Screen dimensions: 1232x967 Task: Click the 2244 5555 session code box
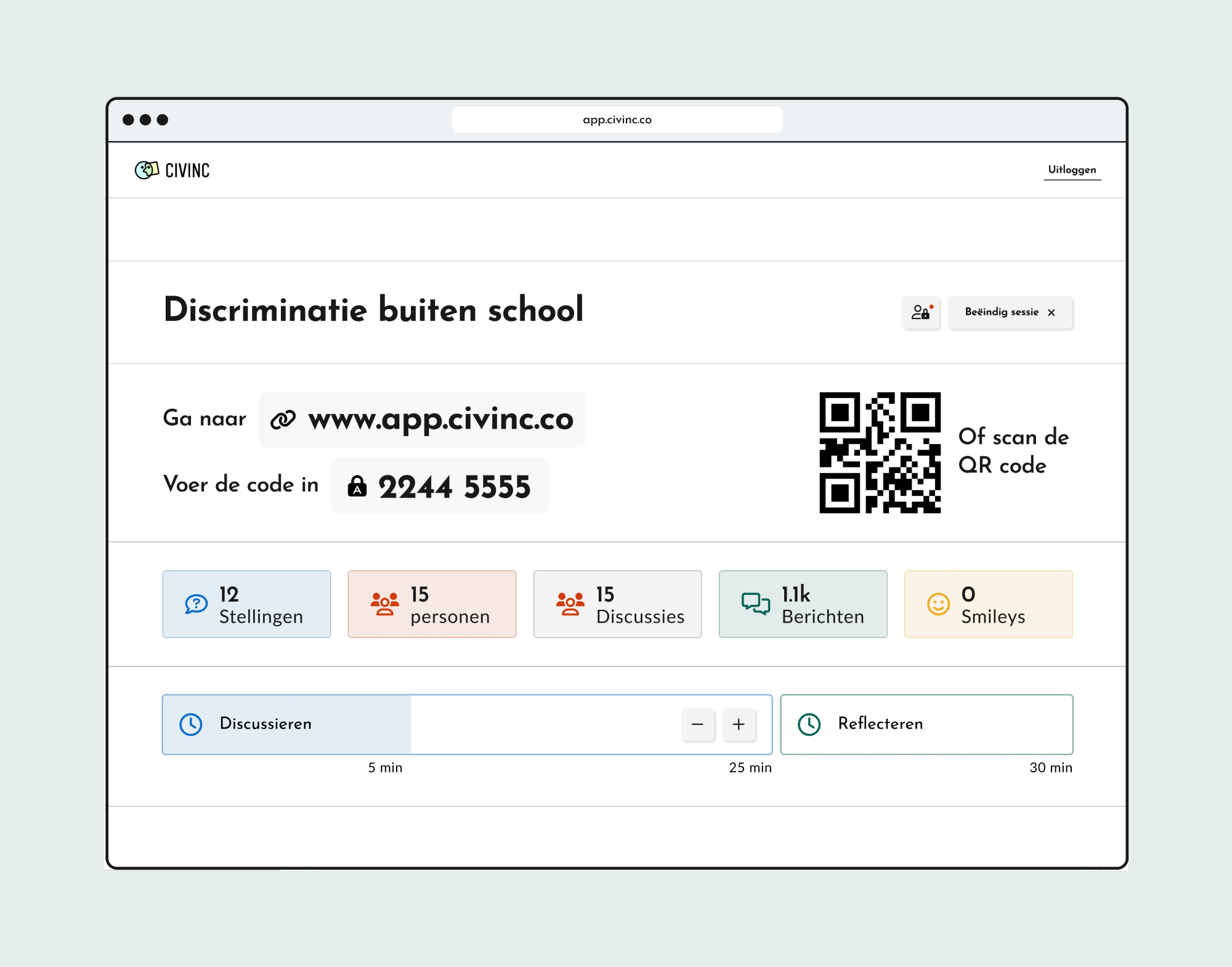[440, 487]
